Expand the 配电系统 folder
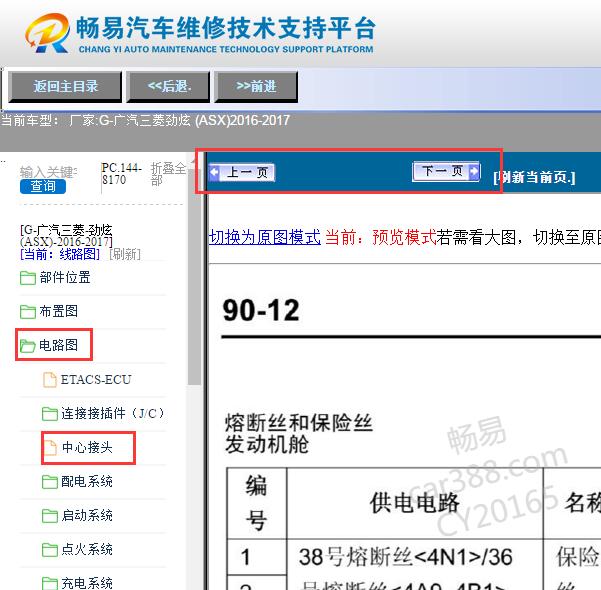 87,482
